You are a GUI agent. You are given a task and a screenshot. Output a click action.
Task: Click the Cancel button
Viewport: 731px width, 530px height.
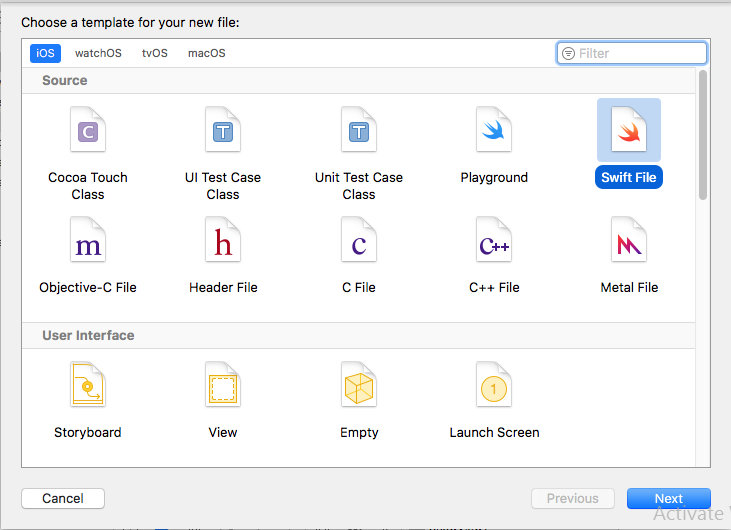pos(63,498)
